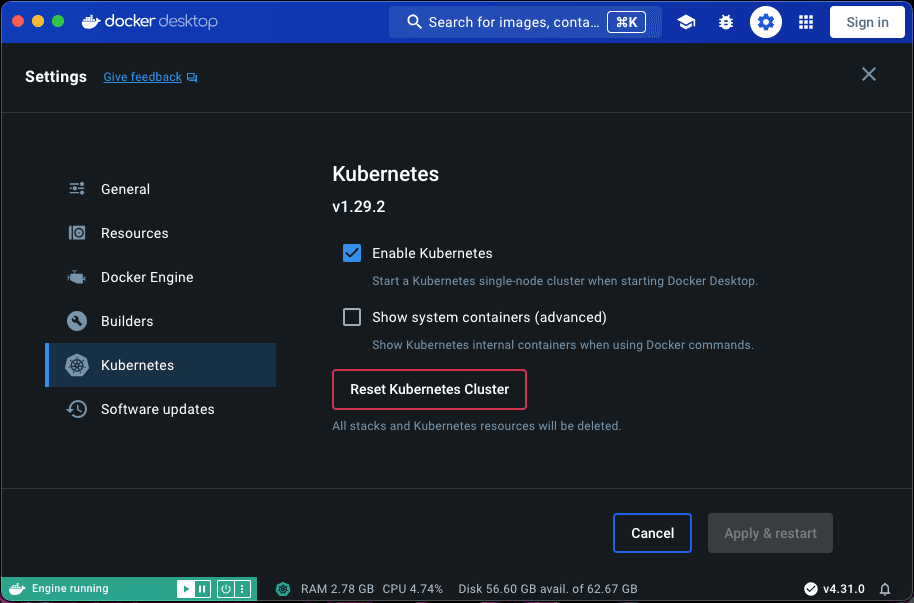Switch to Docker Engine settings

160,277
